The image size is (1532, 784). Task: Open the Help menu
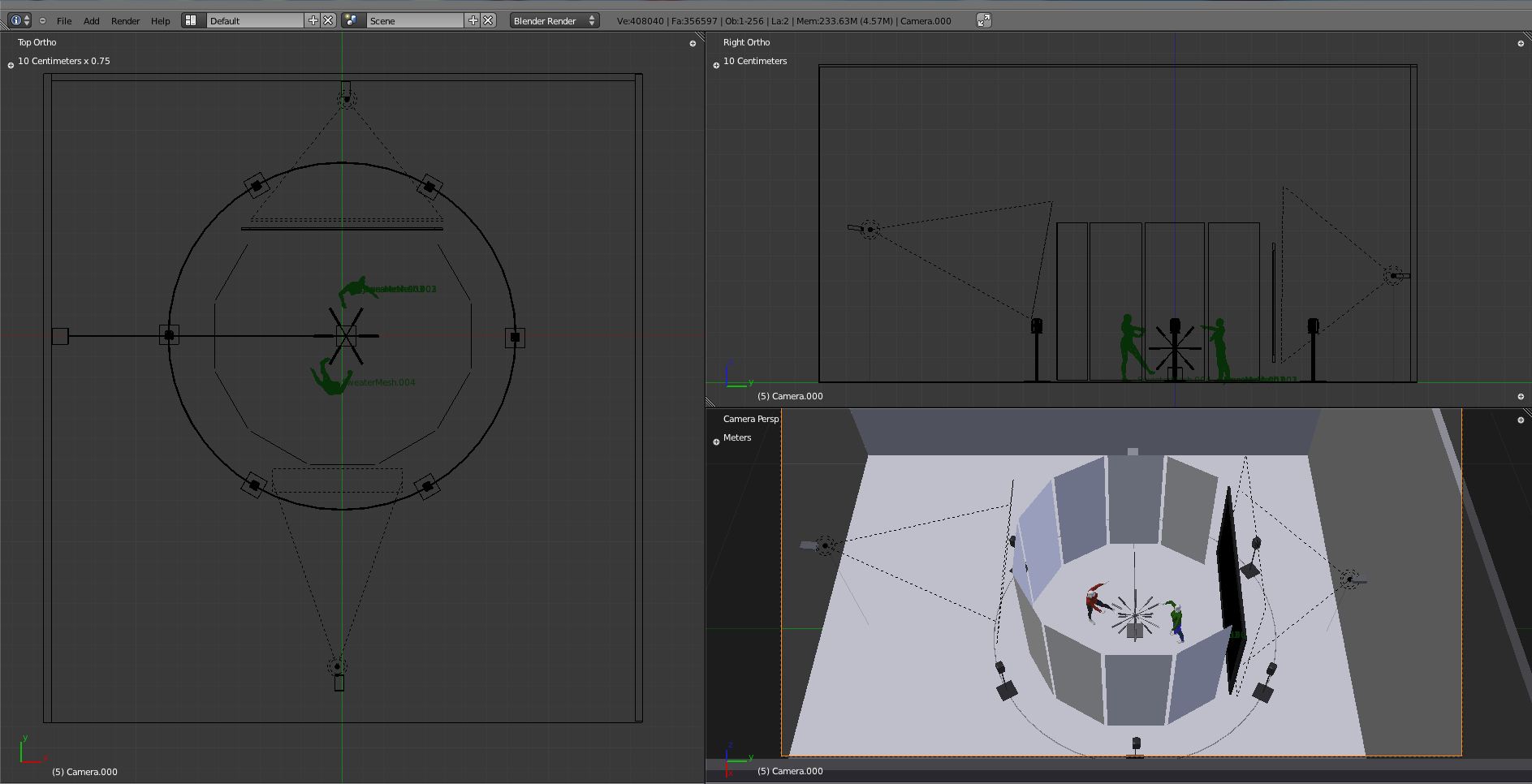pyautogui.click(x=160, y=21)
